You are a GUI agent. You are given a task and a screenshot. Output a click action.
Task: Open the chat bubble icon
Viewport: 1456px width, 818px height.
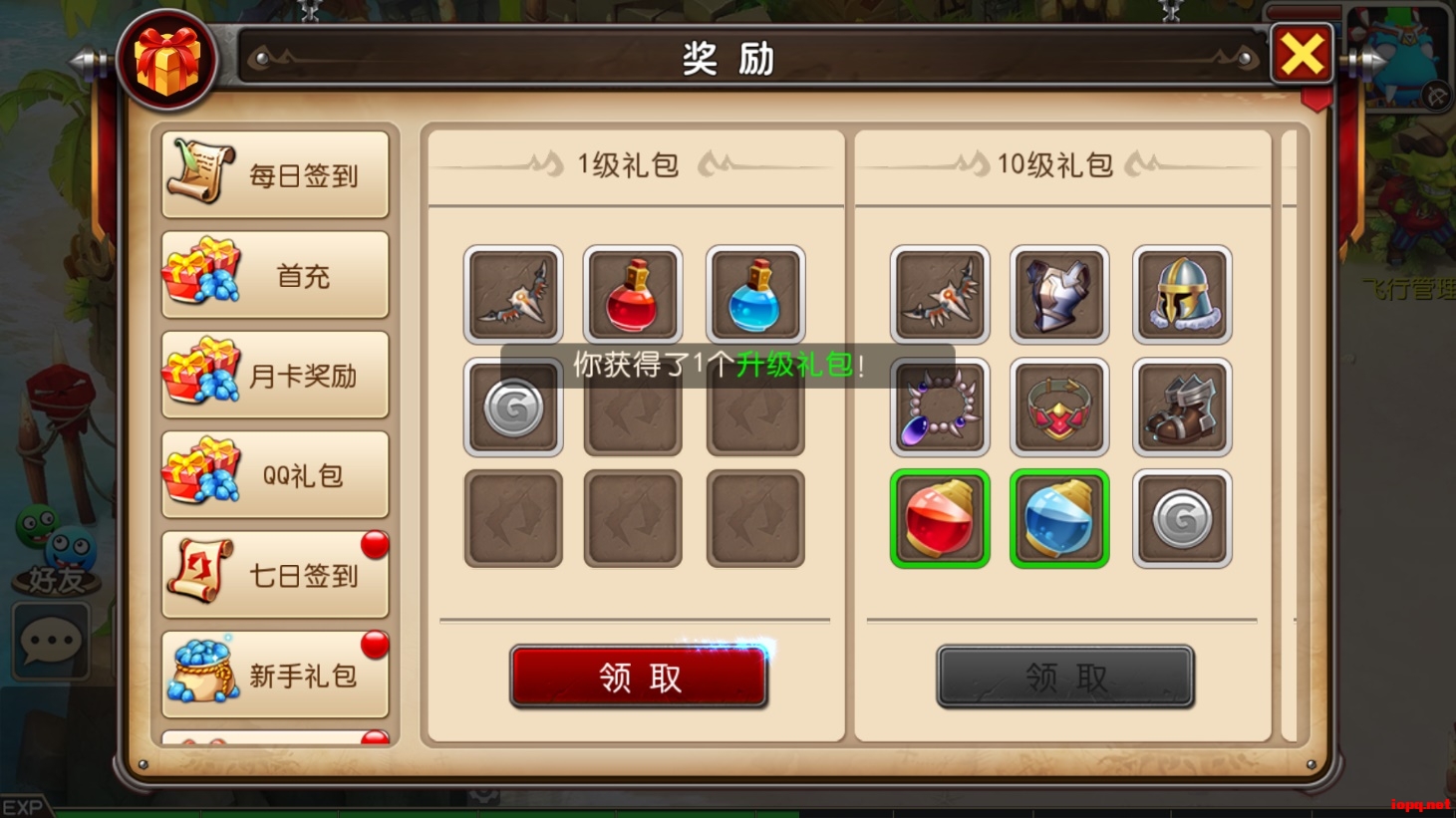coord(50,642)
